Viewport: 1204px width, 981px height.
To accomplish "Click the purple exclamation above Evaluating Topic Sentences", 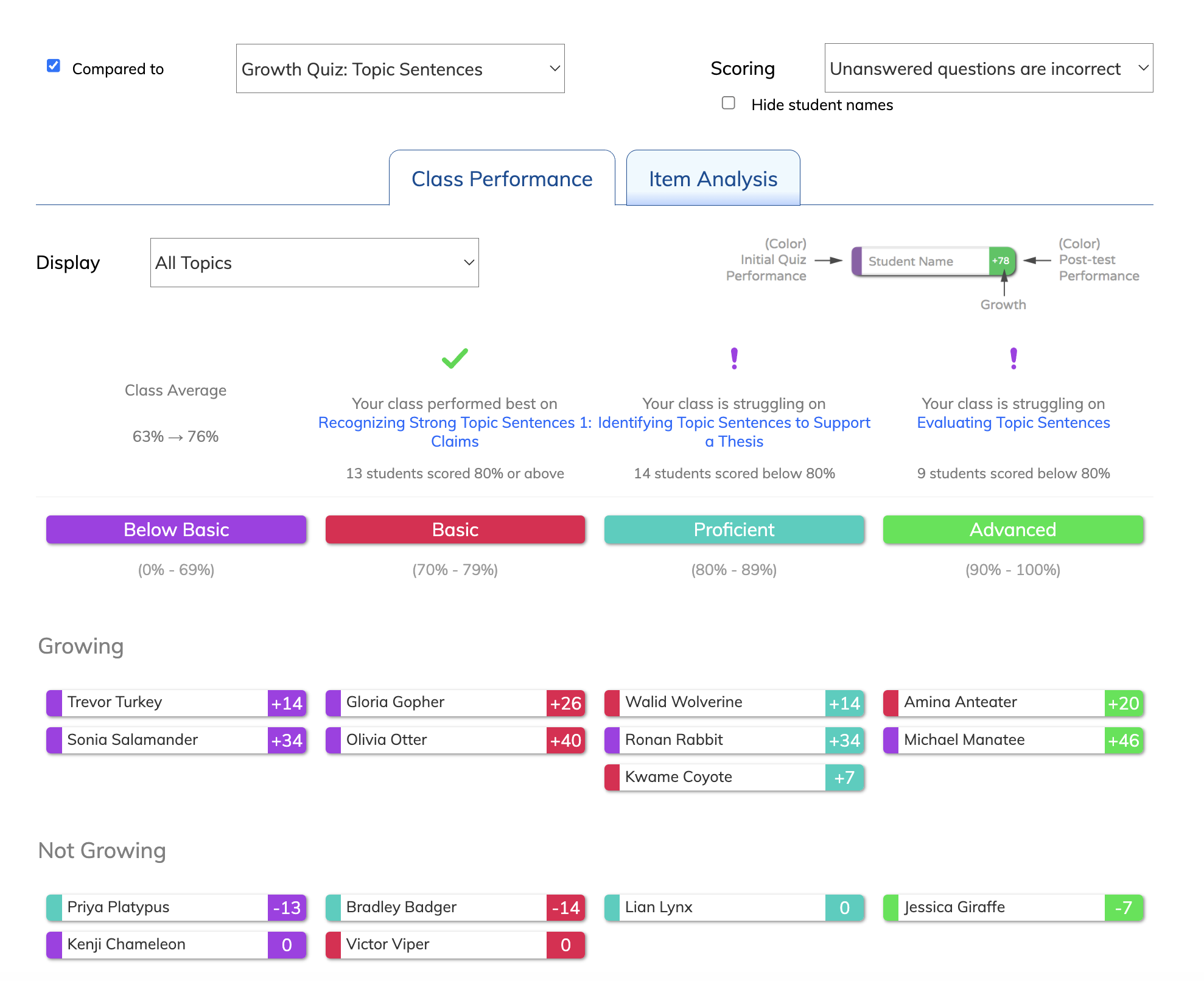I will (x=1013, y=358).
